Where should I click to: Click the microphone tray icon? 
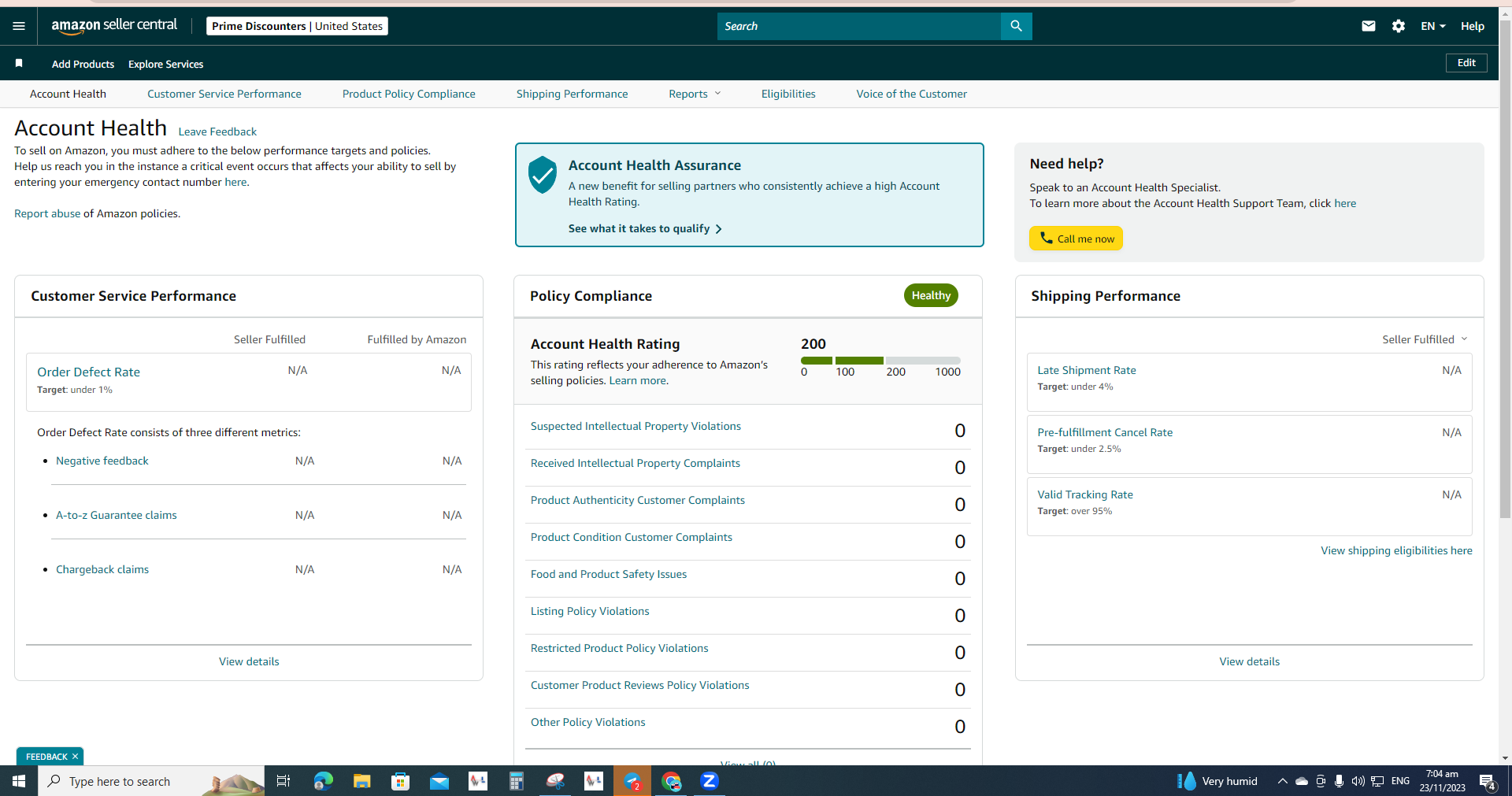(x=1339, y=781)
